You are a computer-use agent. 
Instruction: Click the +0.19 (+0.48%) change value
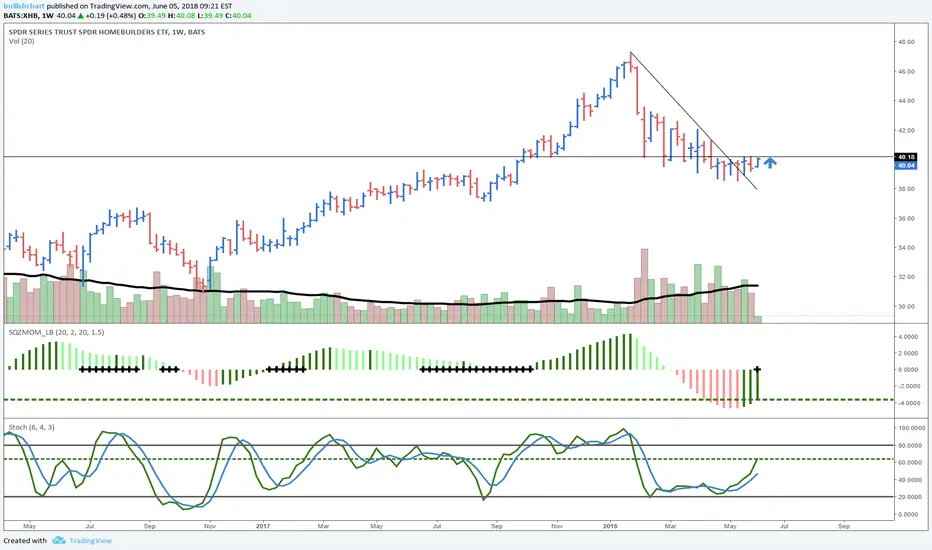click(x=110, y=15)
